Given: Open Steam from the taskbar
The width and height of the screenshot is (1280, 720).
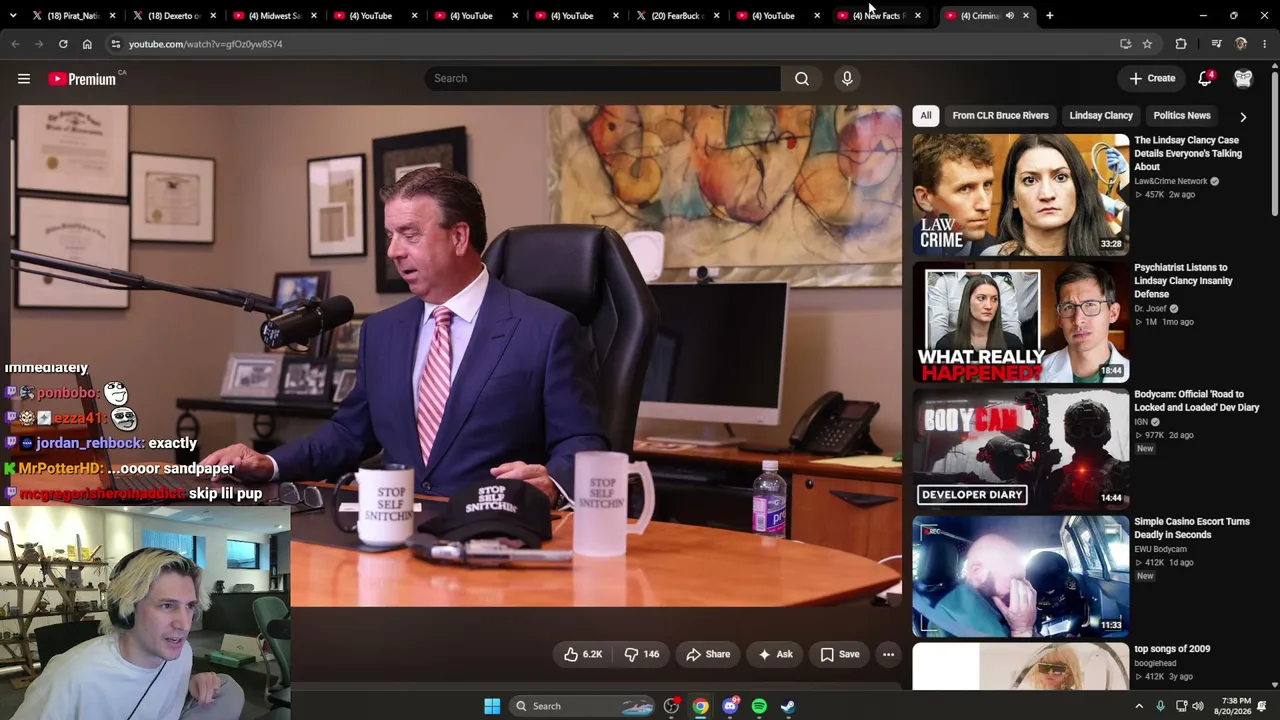Looking at the screenshot, I should [x=788, y=706].
